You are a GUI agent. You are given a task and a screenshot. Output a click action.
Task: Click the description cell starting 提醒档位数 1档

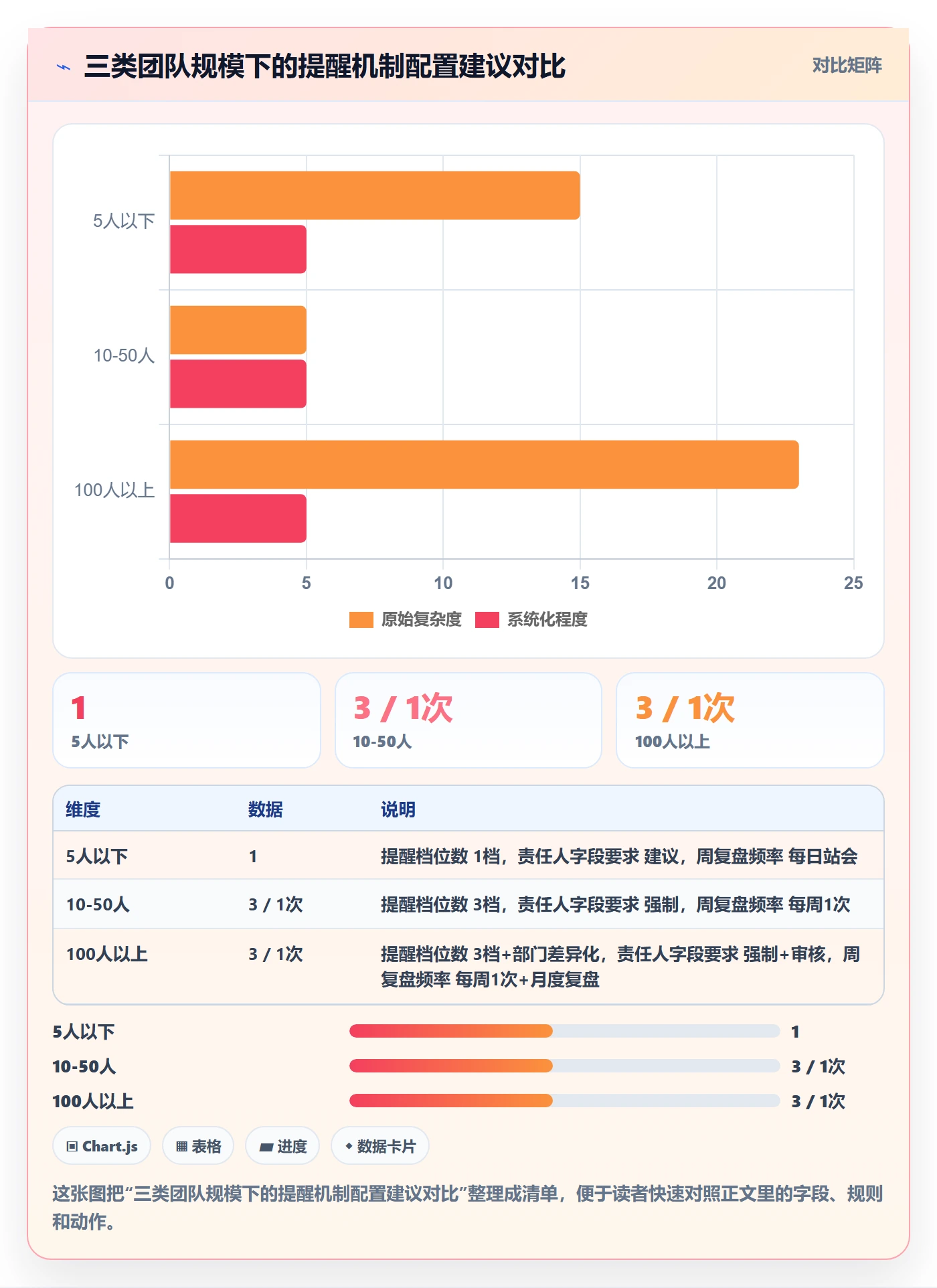point(619,856)
